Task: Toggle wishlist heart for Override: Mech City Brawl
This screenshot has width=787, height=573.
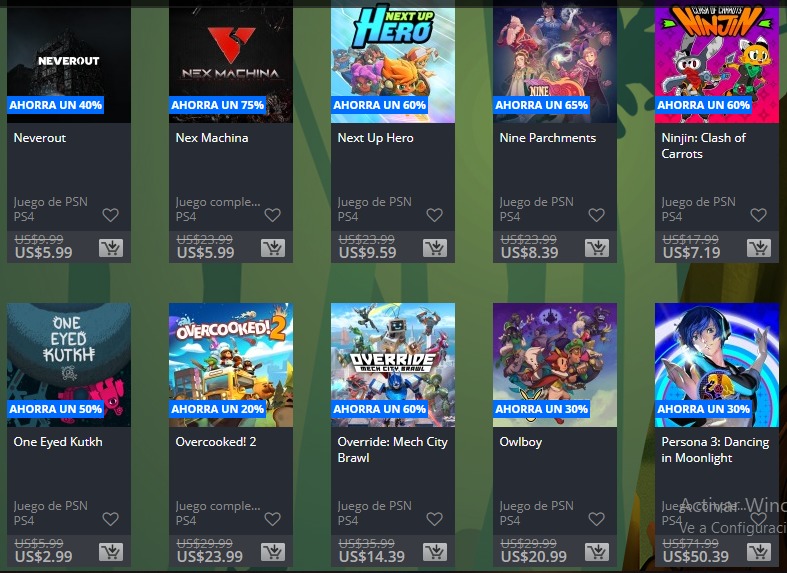Action: click(435, 519)
